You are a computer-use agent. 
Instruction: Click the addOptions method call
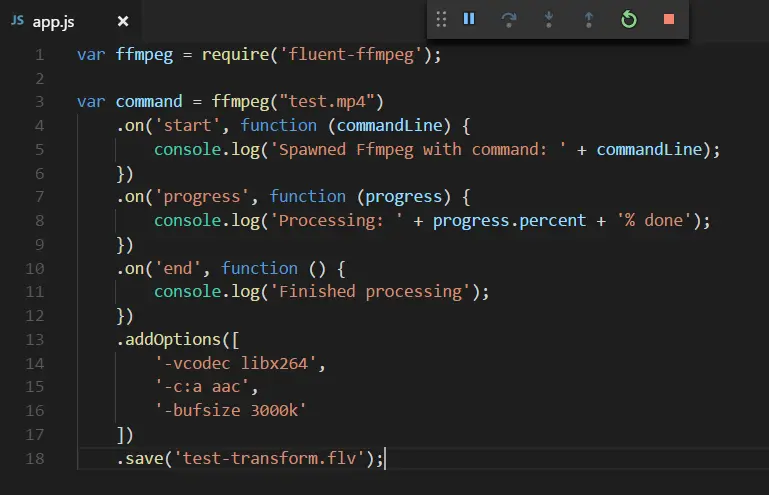173,339
